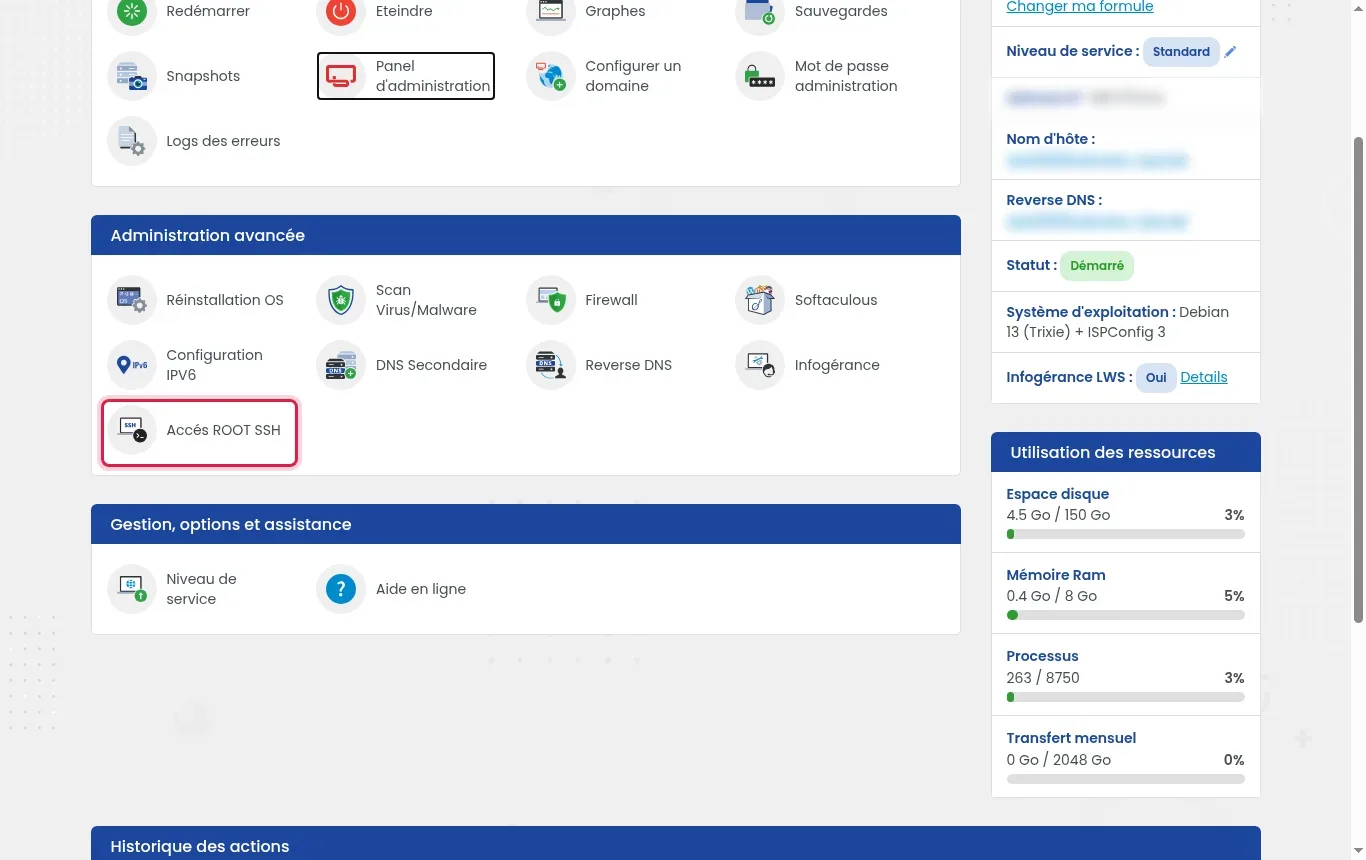
Task: Open the Infogérance LWS Details link
Action: pyautogui.click(x=1204, y=377)
